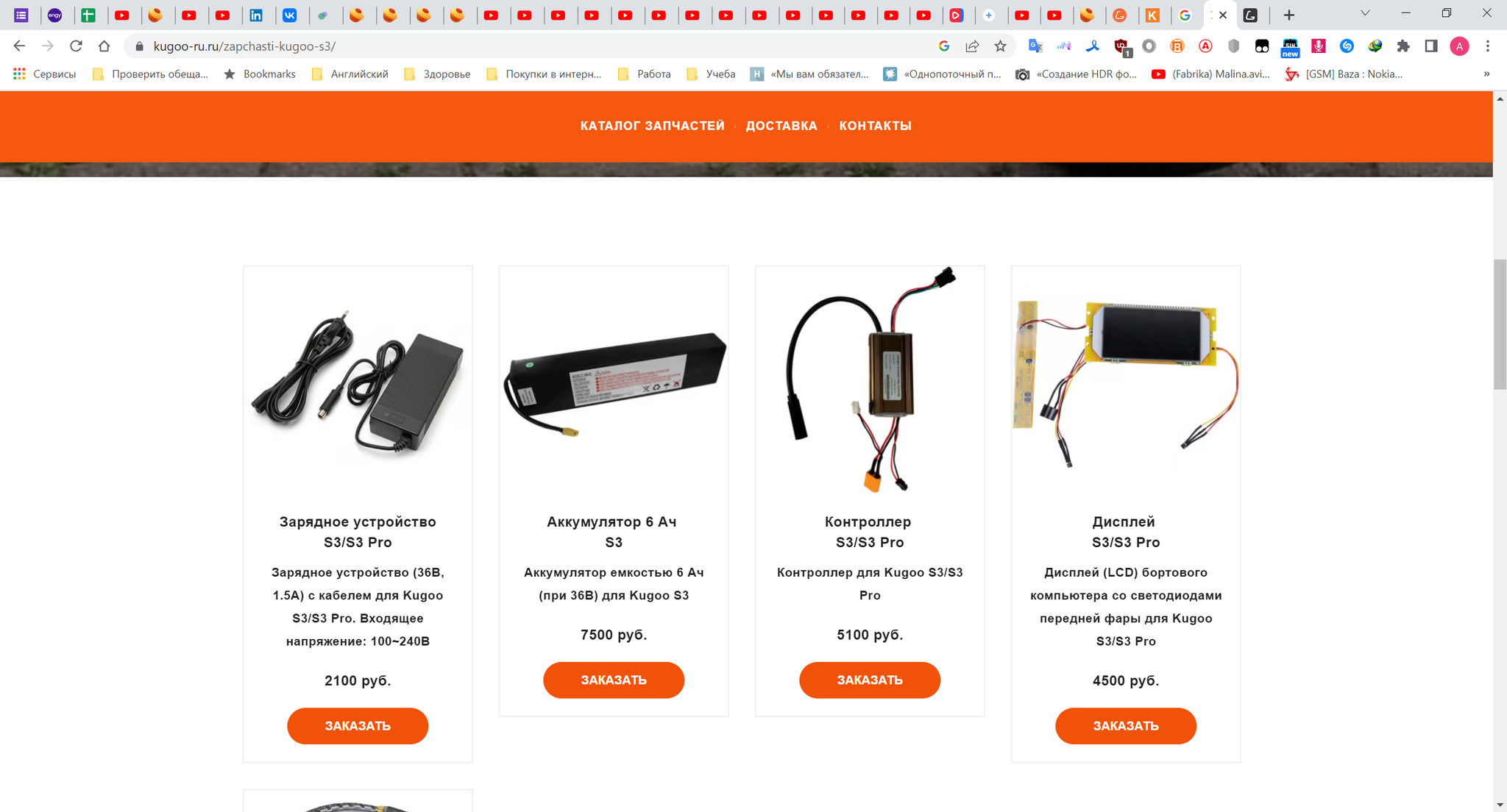This screenshot has height=812, width=1507.
Task: Bookmark this page with star icon
Action: (1000, 46)
